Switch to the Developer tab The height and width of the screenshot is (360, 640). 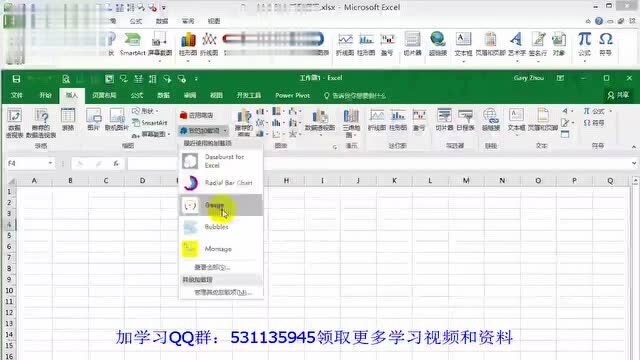tap(249, 95)
